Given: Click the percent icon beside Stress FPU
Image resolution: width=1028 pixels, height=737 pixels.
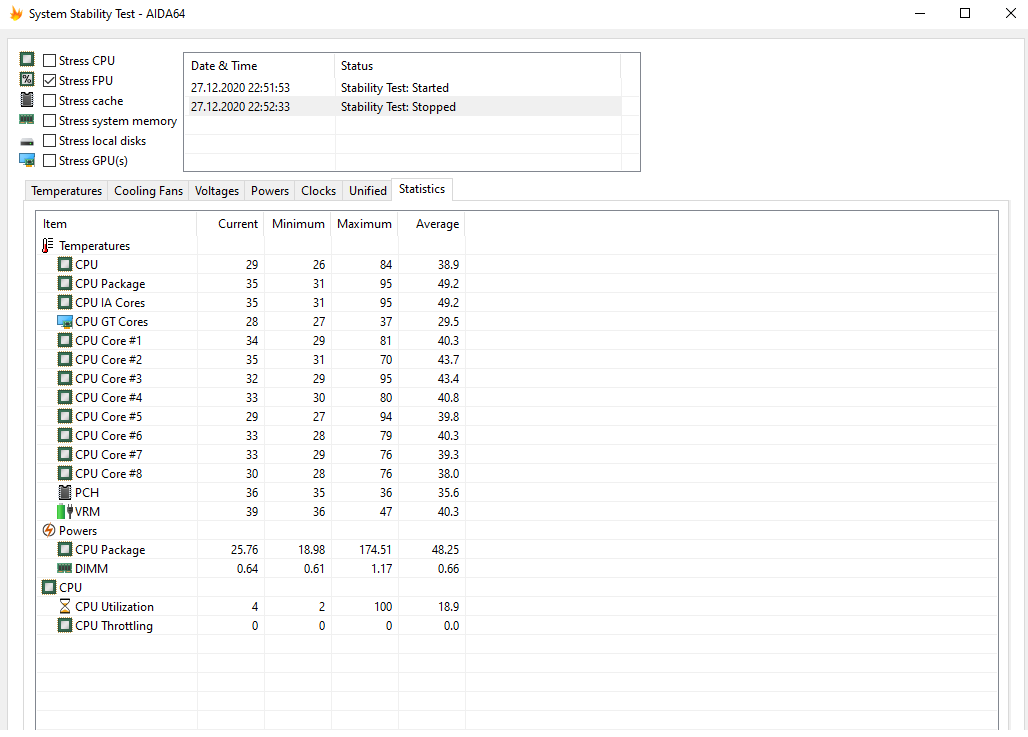Looking at the screenshot, I should 27,79.
